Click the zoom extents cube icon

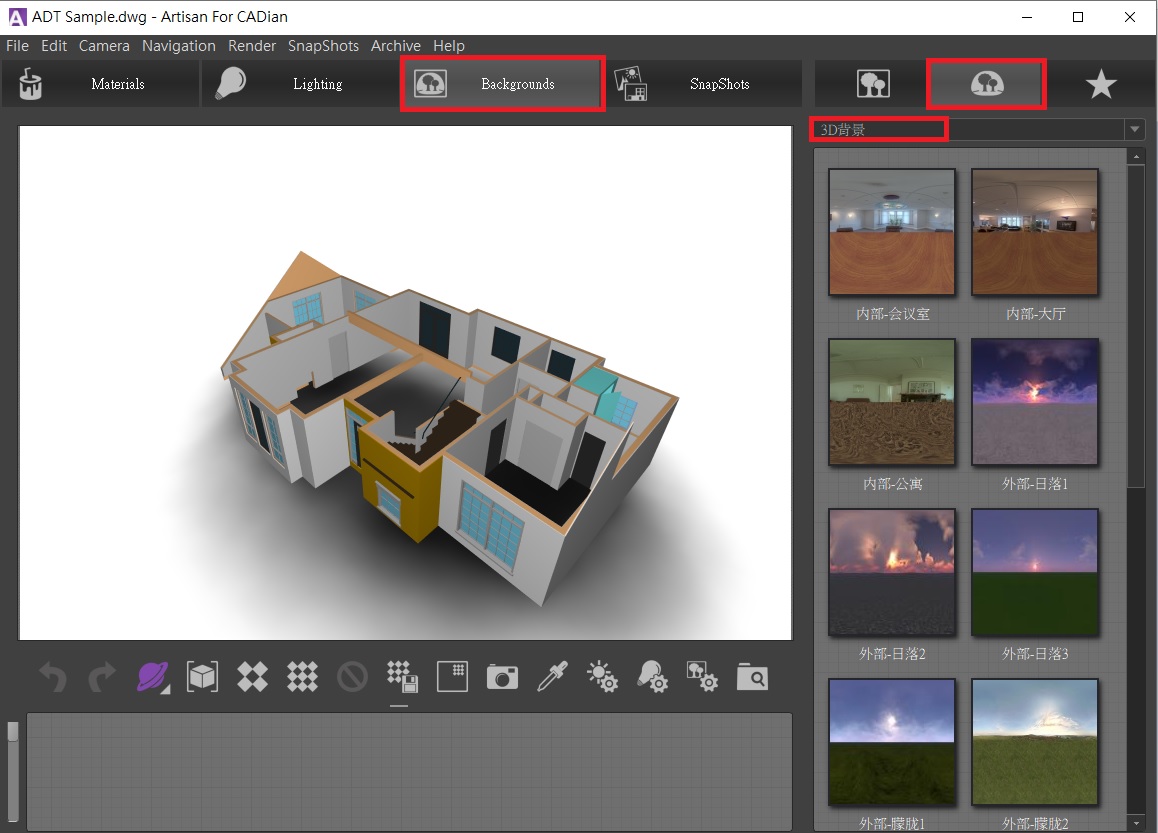(202, 677)
